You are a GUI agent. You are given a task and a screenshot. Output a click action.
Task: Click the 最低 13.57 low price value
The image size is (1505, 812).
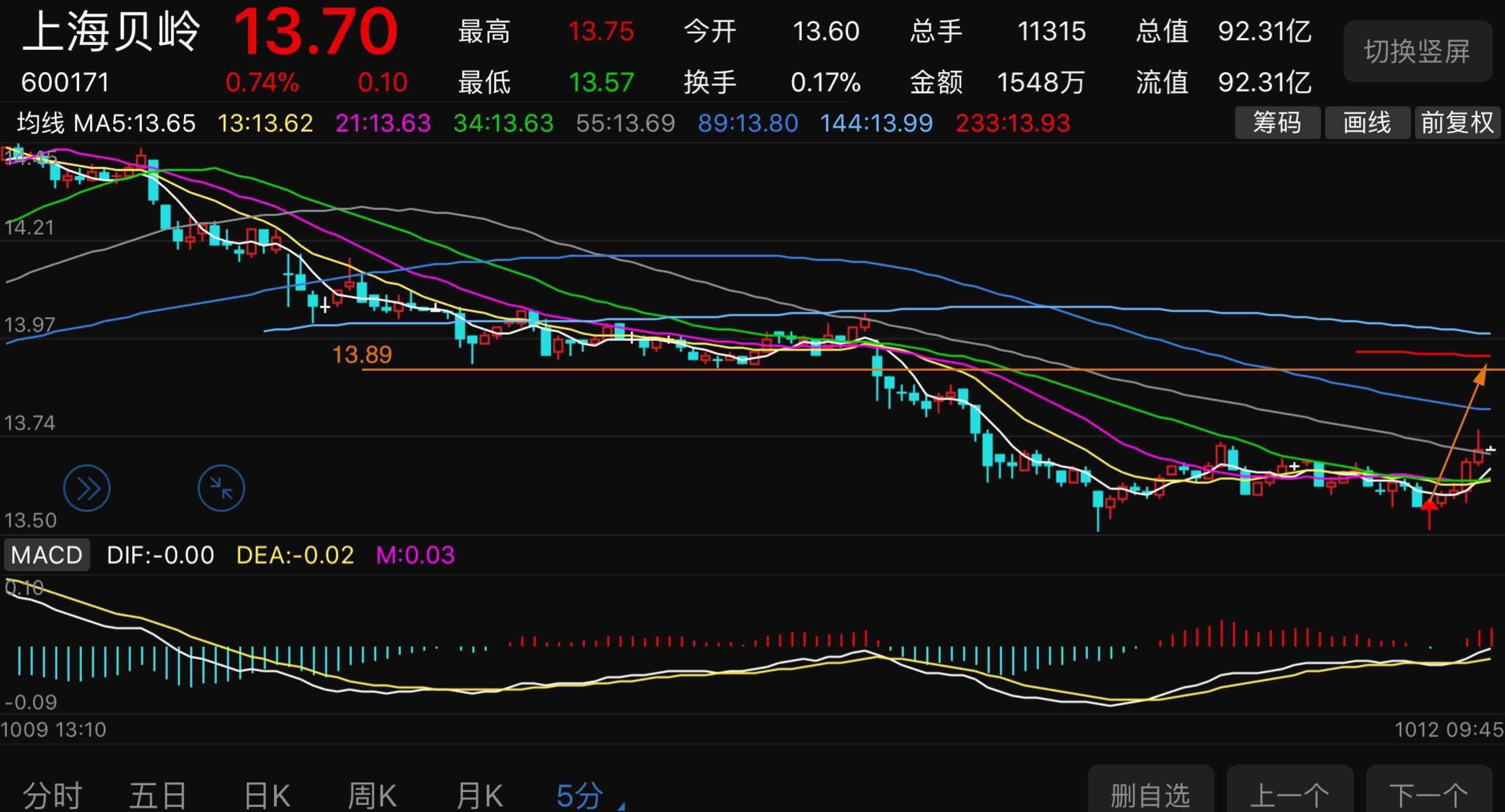coord(601,82)
